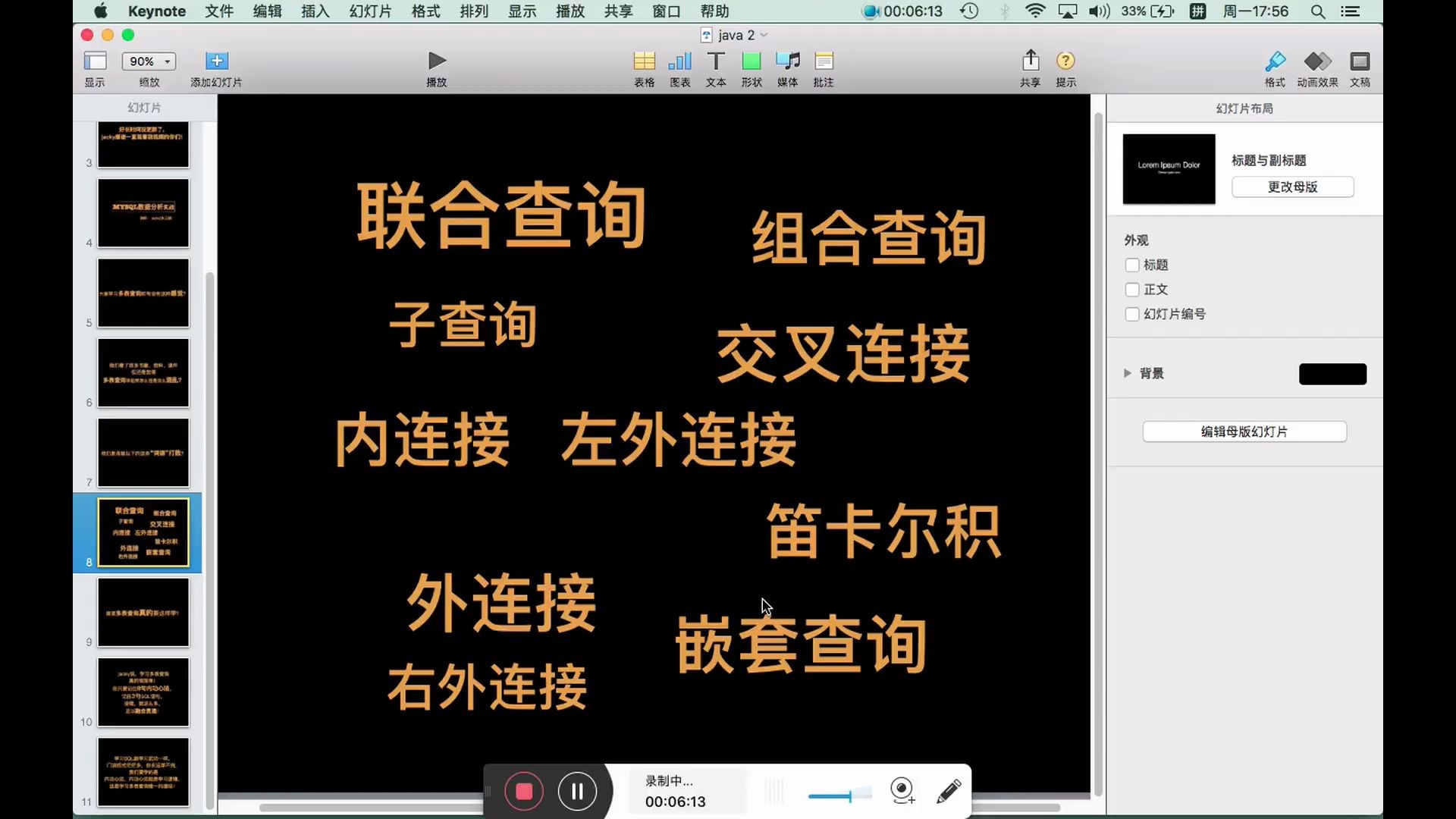Image resolution: width=1456 pixels, height=819 pixels.
Task: Open the 文稿 document inspector
Action: coord(1360,61)
